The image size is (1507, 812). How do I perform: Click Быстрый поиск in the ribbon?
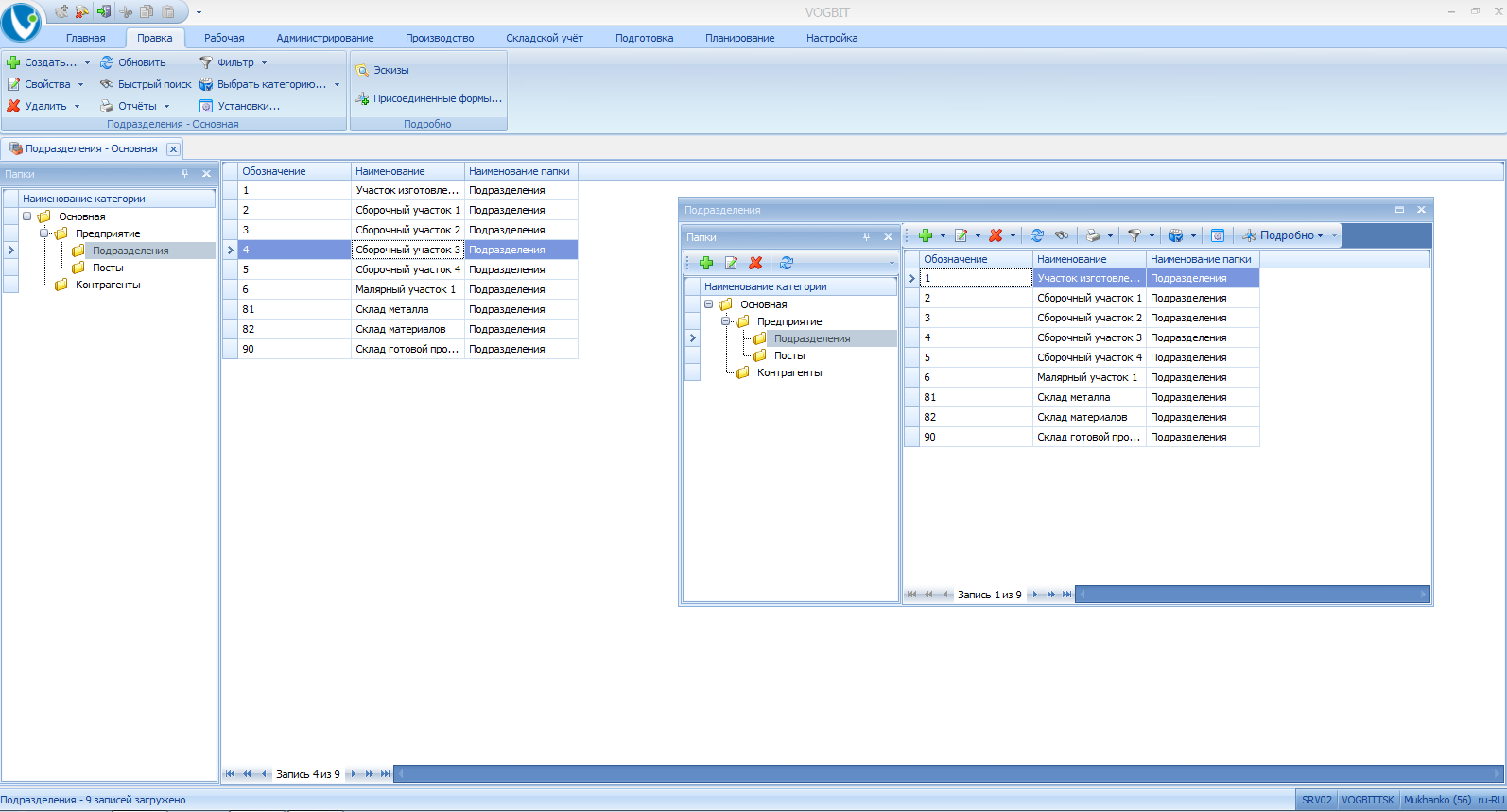(146, 84)
